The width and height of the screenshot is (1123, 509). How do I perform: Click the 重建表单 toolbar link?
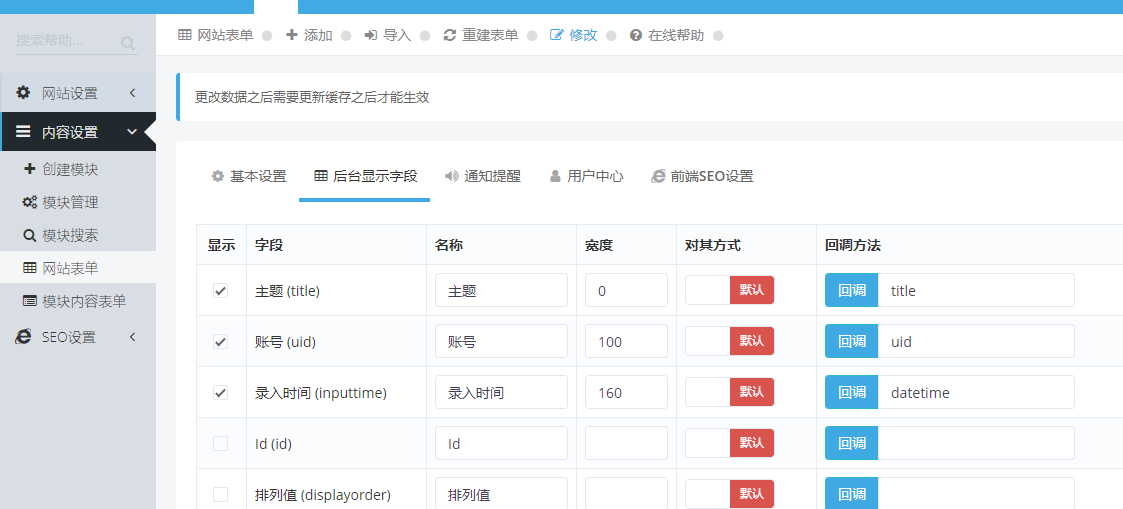(x=481, y=35)
